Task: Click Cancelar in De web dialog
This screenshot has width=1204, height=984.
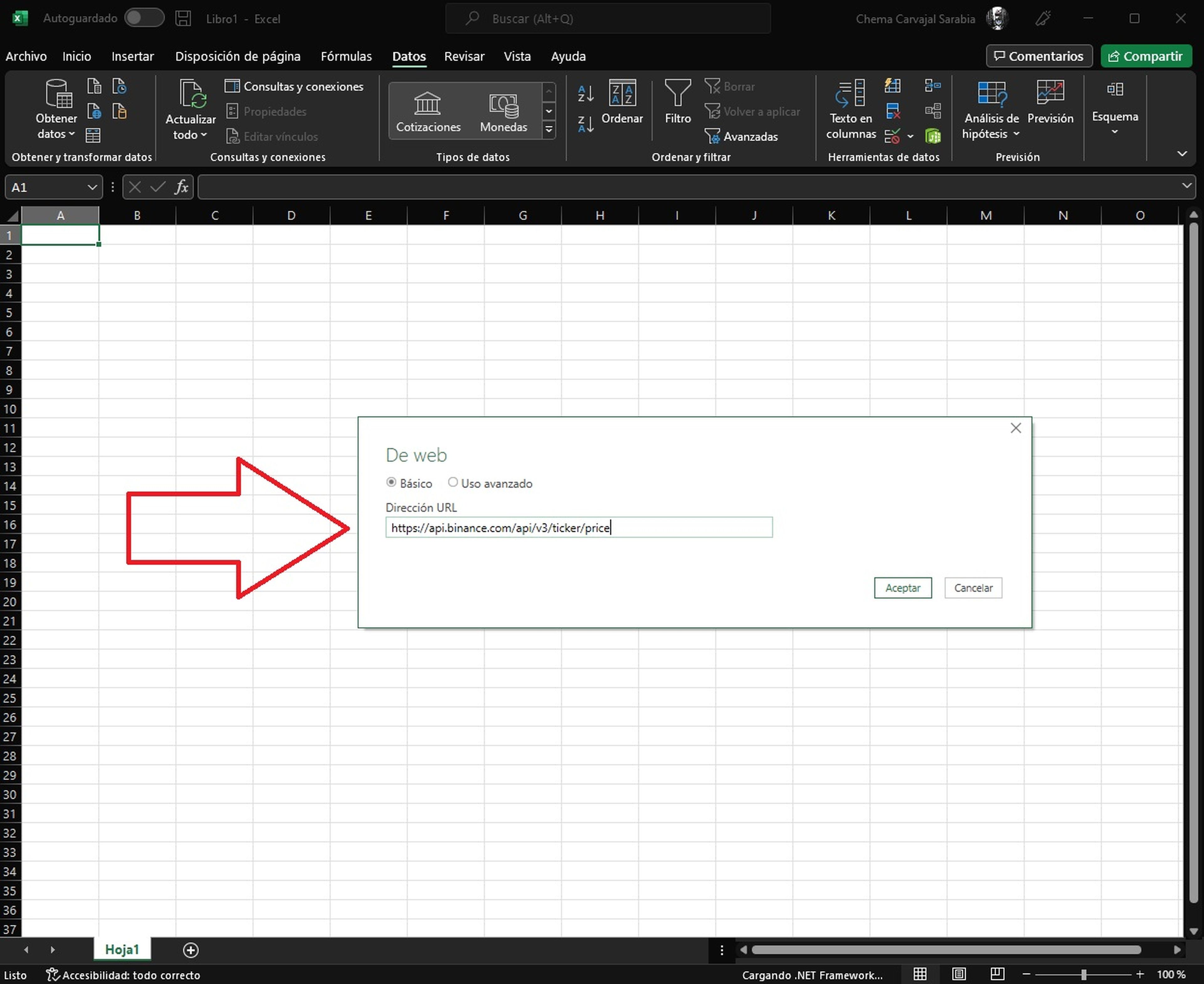Action: pos(973,588)
